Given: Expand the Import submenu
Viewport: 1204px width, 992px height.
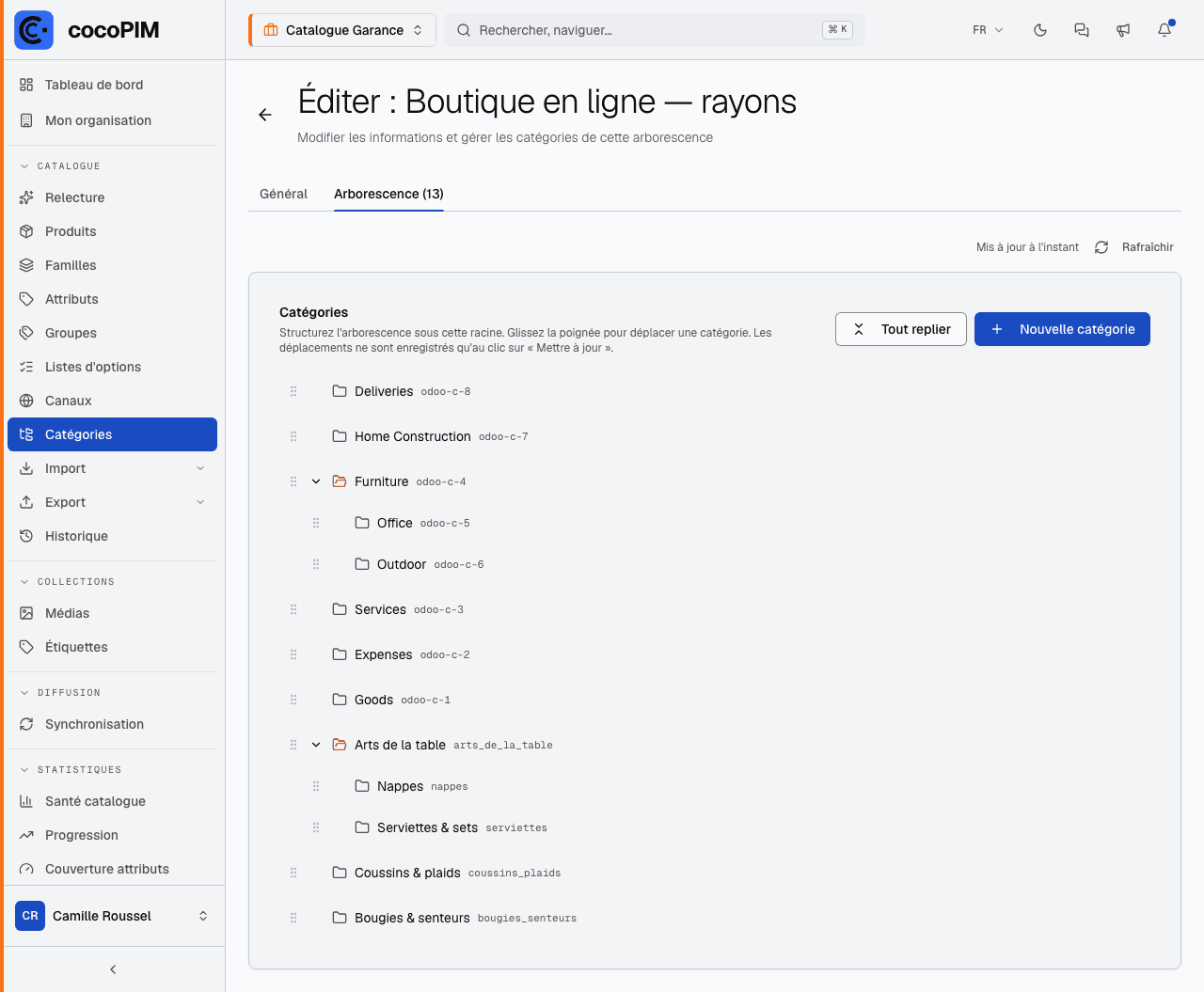Looking at the screenshot, I should coord(200,468).
